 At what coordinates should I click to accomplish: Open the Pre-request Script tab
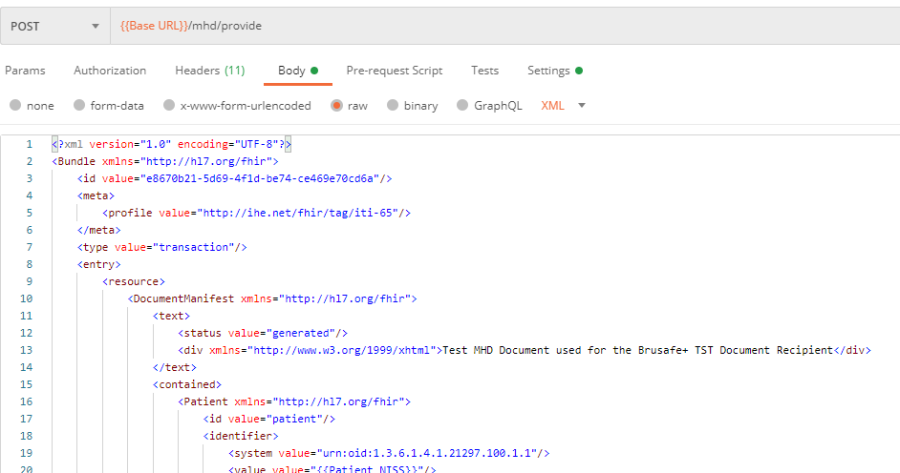394,71
